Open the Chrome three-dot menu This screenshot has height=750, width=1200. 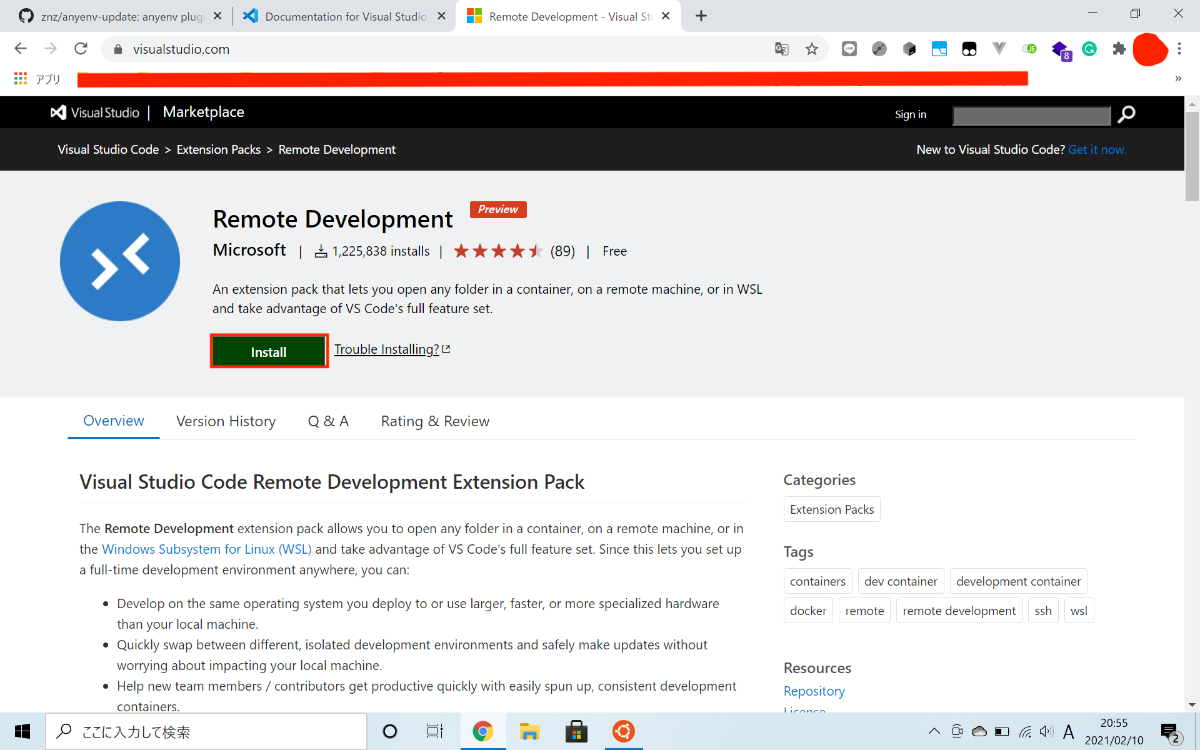click(1180, 48)
